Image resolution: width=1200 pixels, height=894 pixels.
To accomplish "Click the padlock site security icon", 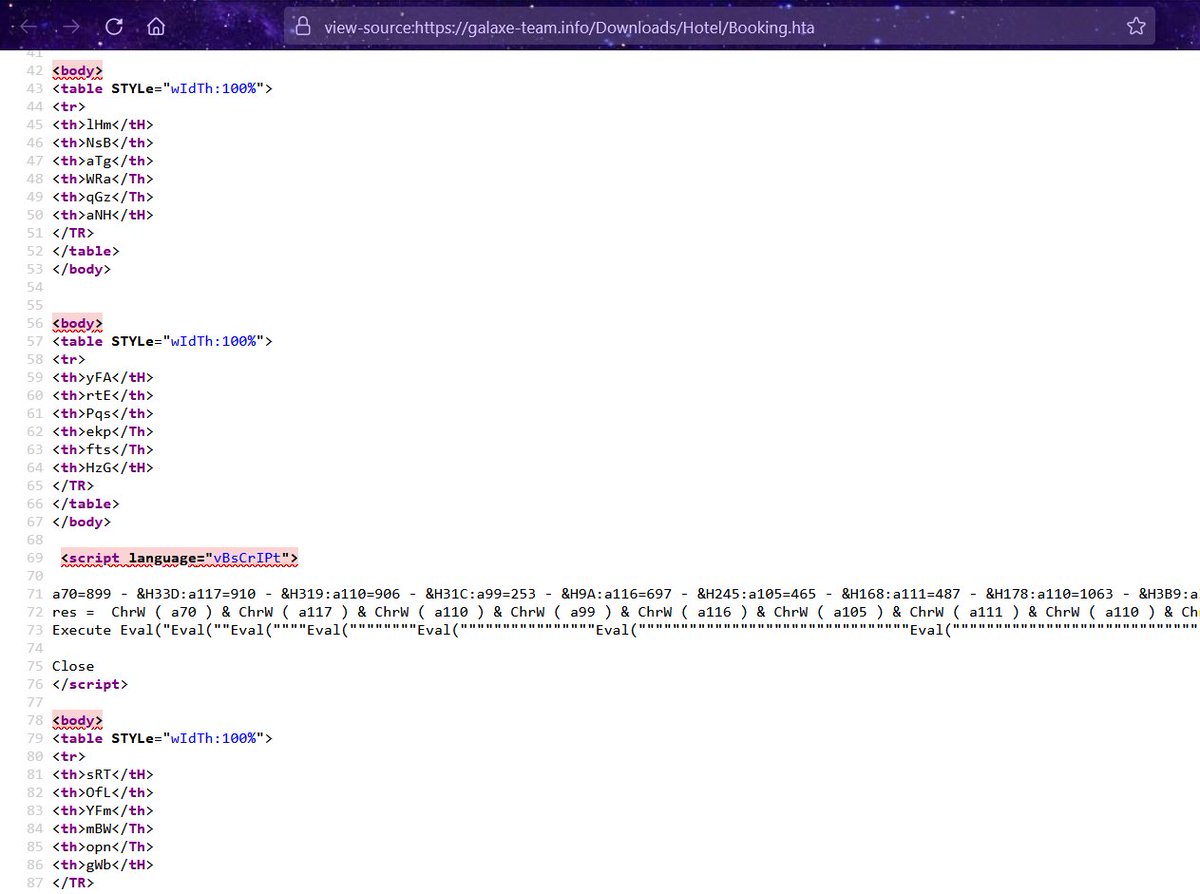I will (x=303, y=27).
